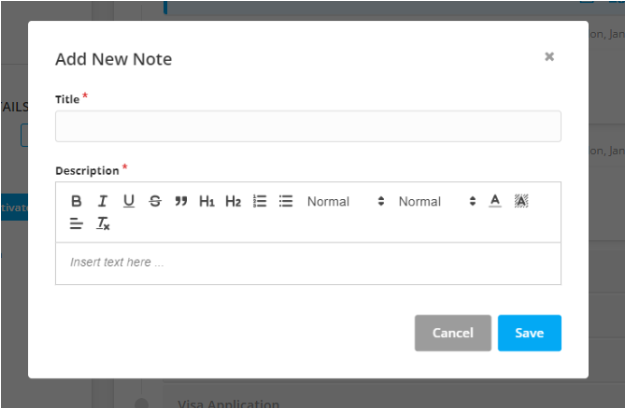The image size is (626, 408).
Task: Cancel adding the note
Action: [x=453, y=333]
